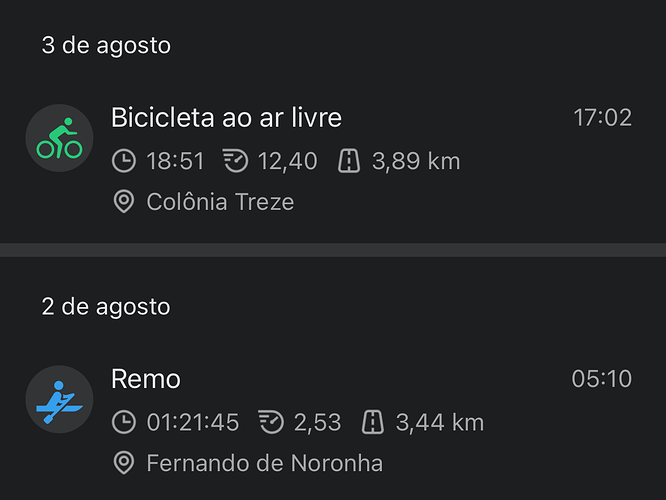Click the location pin beside Colônia Treze
Image resolution: width=666 pixels, height=500 pixels.
124,202
